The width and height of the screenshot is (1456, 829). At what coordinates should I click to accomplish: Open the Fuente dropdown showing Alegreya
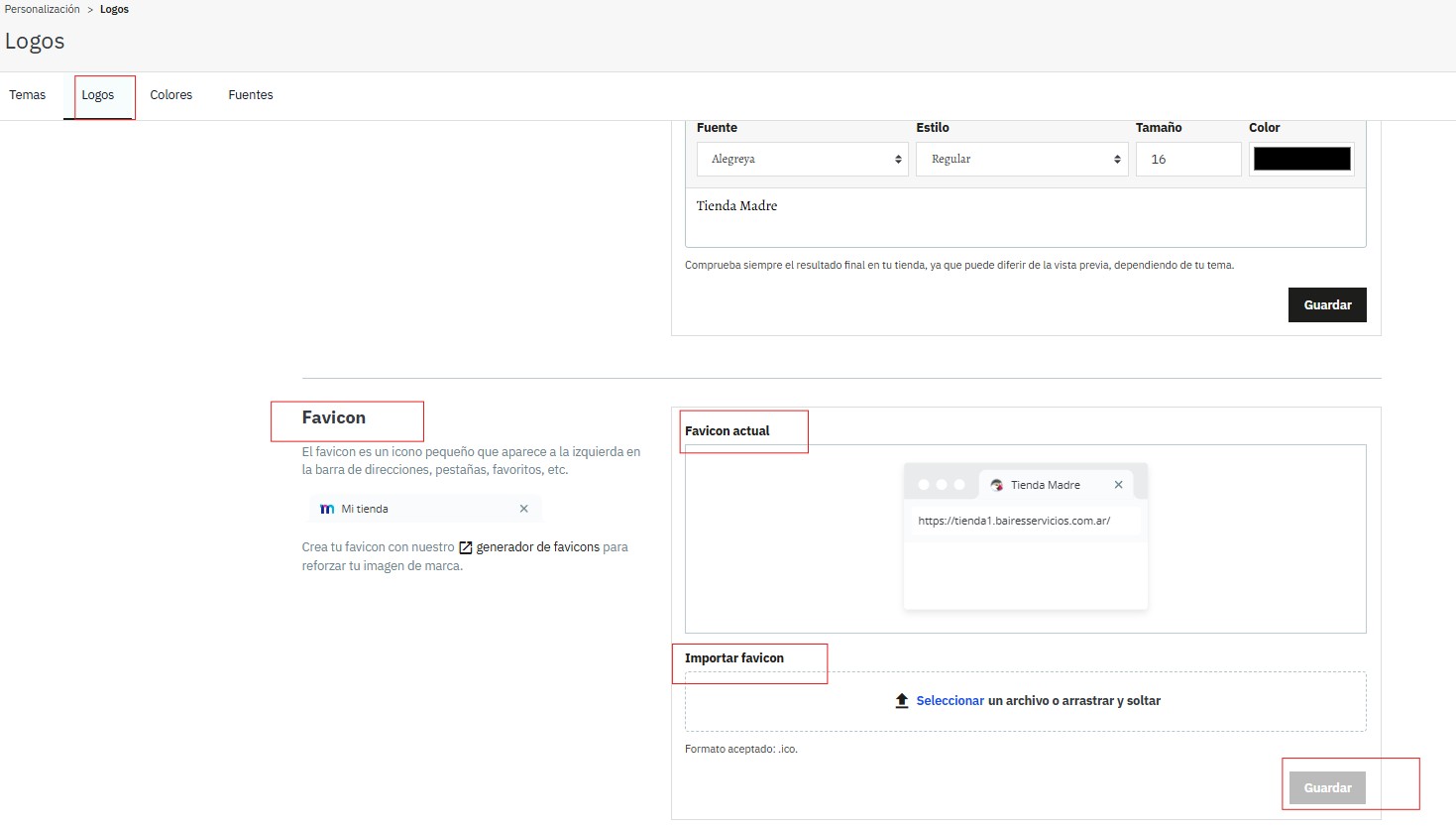(x=802, y=159)
